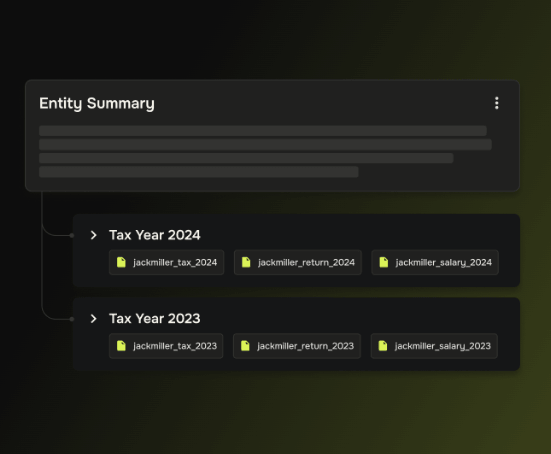Screen dimensions: 551x454
Task: Click the file icon beside jackmiller_salary_2024
Action: (384, 262)
